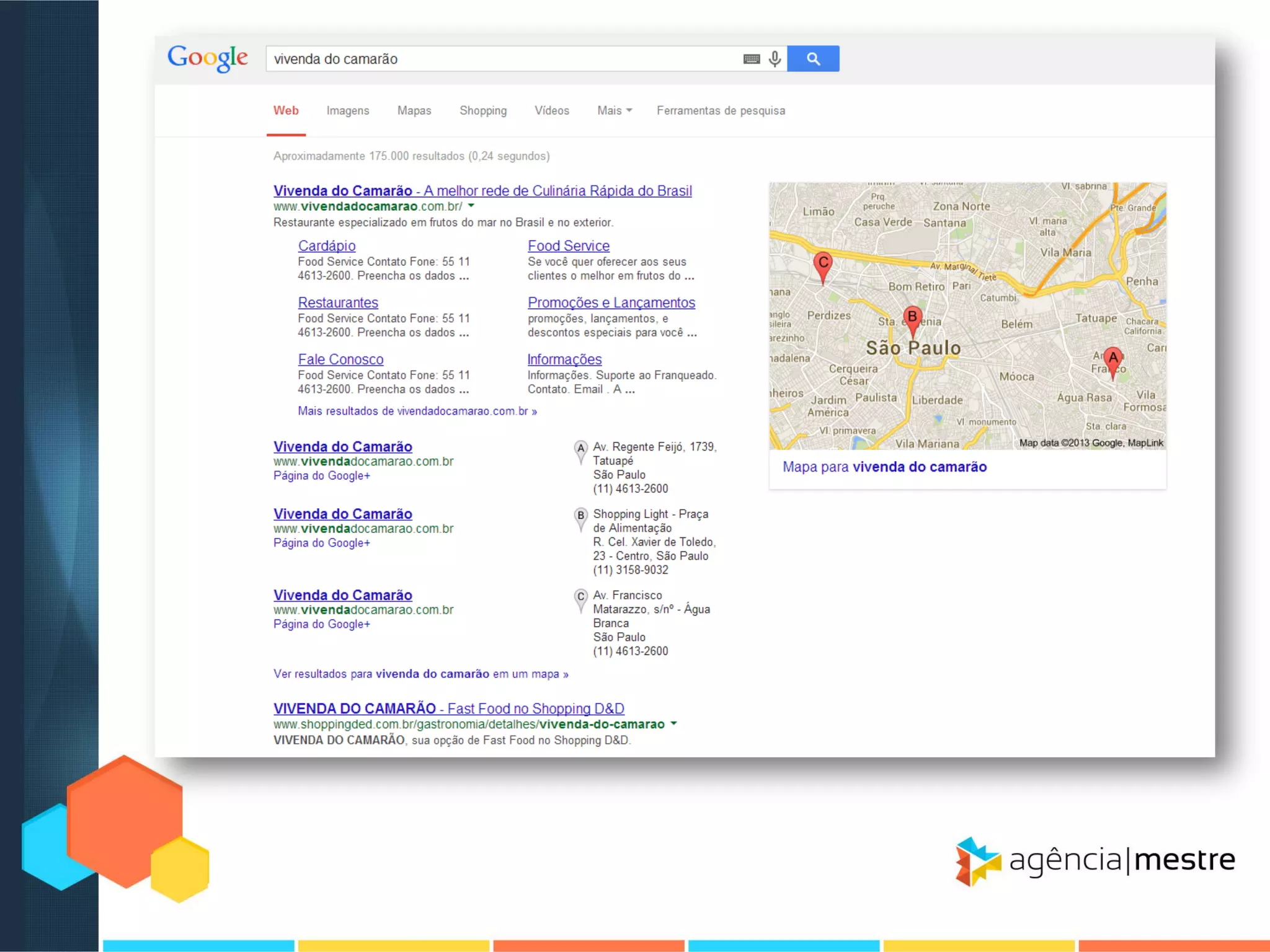Open the Cardápio sitelink
Image resolution: width=1270 pixels, height=952 pixels.
(326, 246)
